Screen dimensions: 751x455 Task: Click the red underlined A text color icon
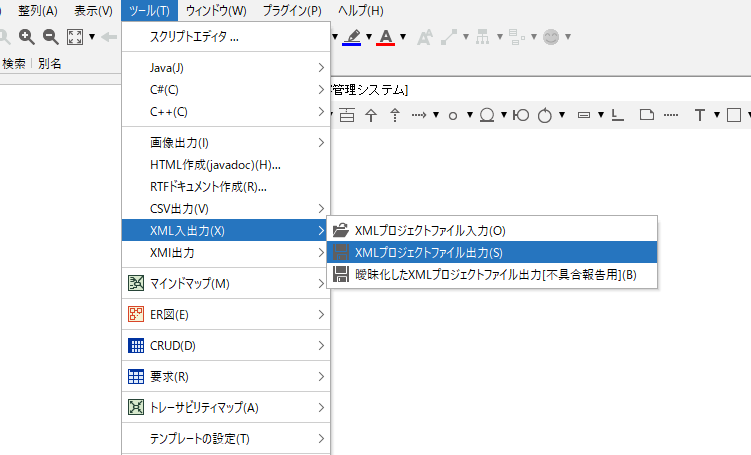(x=386, y=37)
